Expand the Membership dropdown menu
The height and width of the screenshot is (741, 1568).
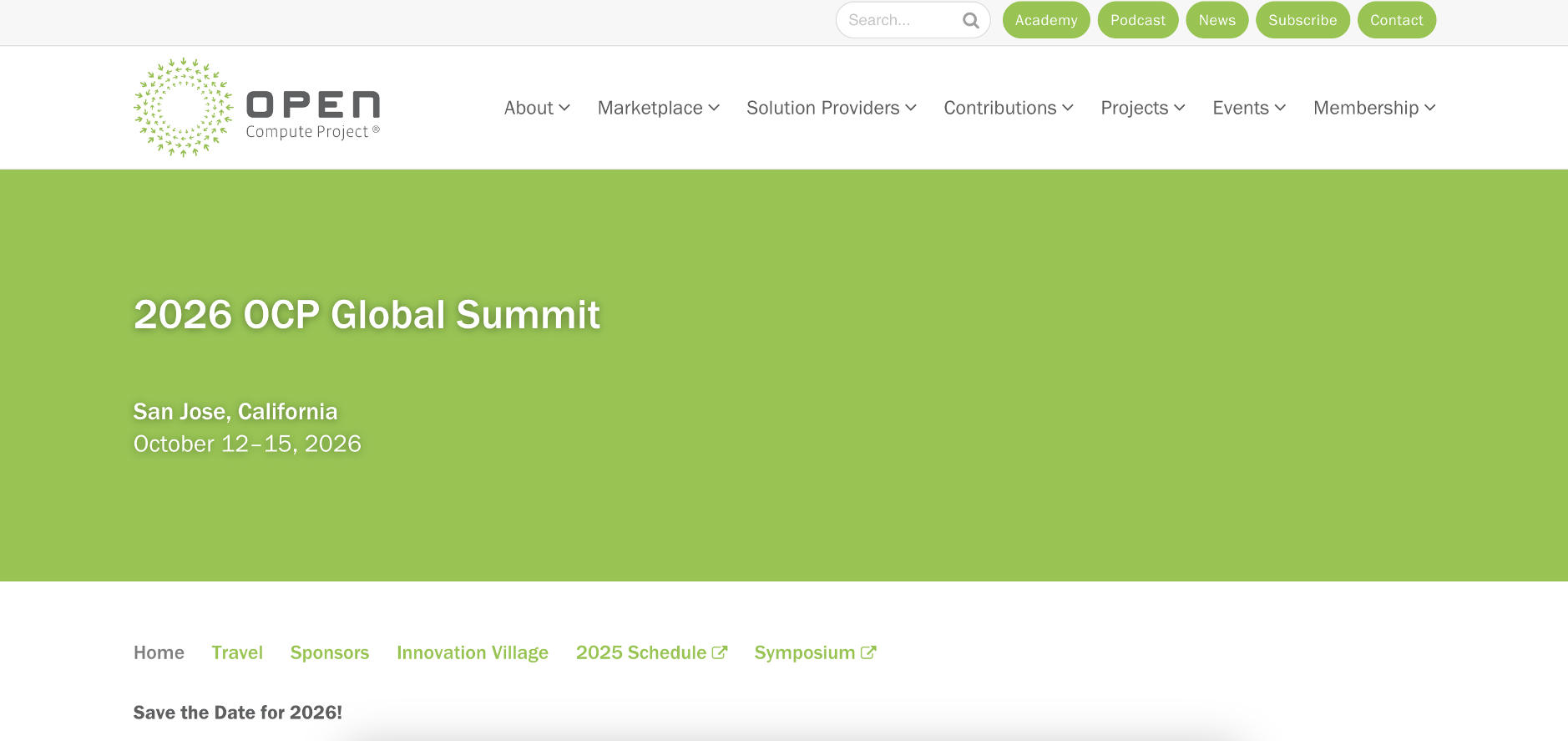(1374, 108)
